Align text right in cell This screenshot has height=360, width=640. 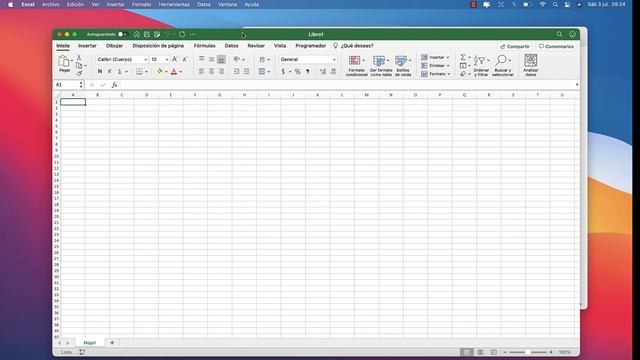(x=221, y=71)
